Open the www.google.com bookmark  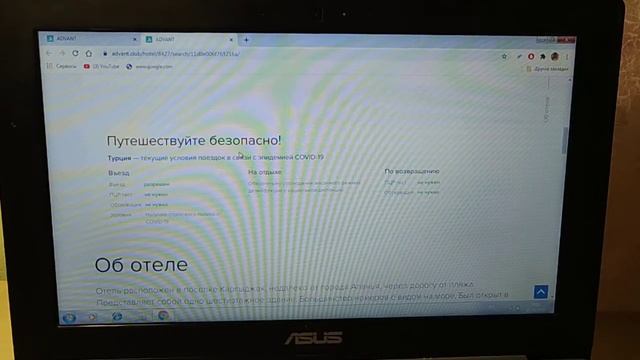[x=149, y=67]
